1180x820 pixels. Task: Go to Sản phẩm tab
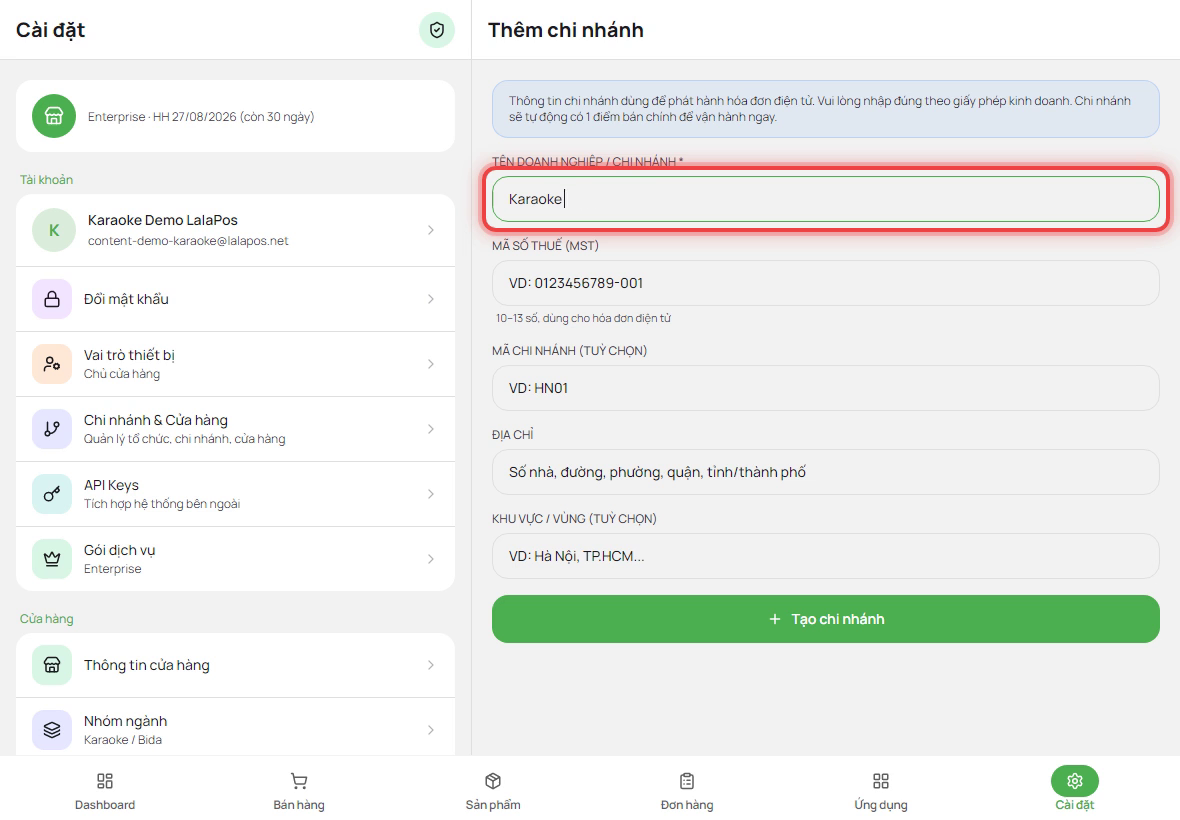pos(493,791)
